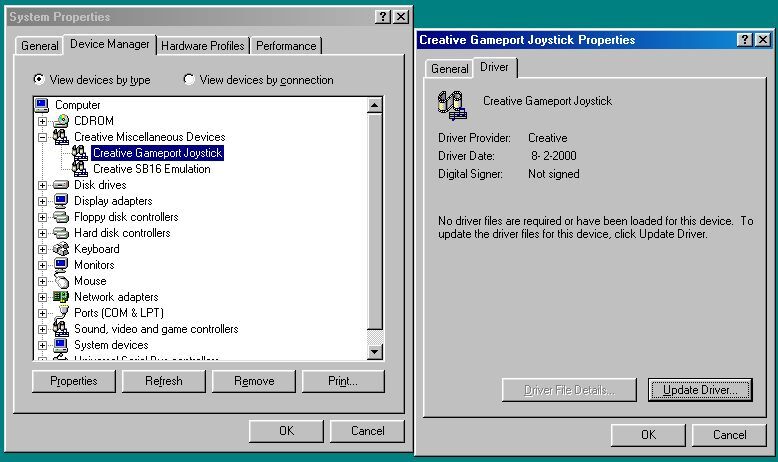Click the Floppy disk controllers icon
This screenshot has height=462, width=778.
(x=61, y=217)
